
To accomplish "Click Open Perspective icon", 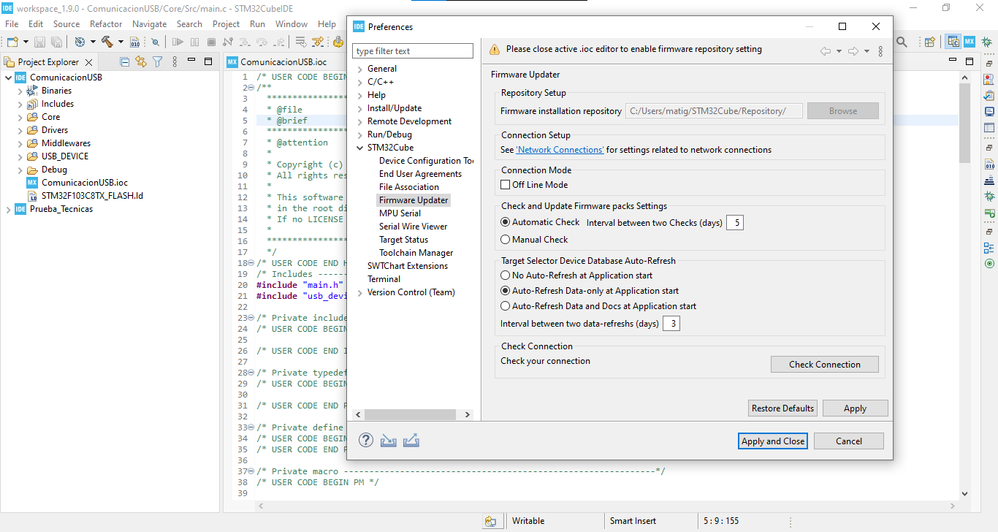I will (x=930, y=42).
